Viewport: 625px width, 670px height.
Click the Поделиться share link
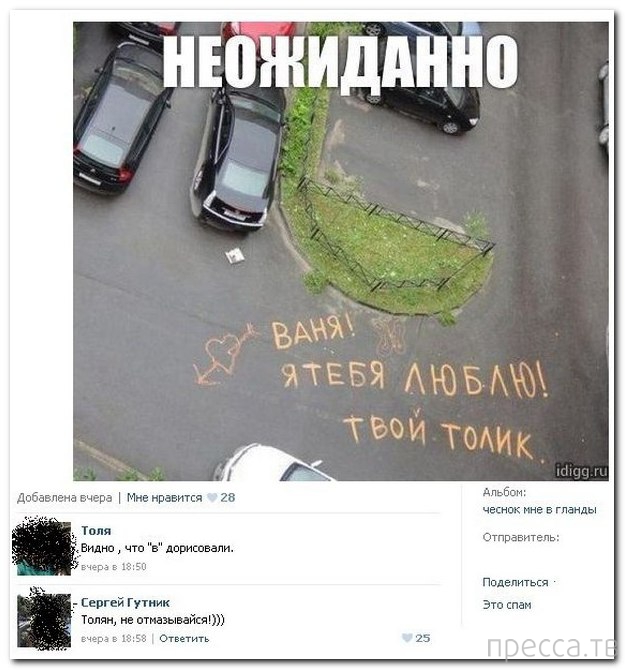tap(515, 582)
